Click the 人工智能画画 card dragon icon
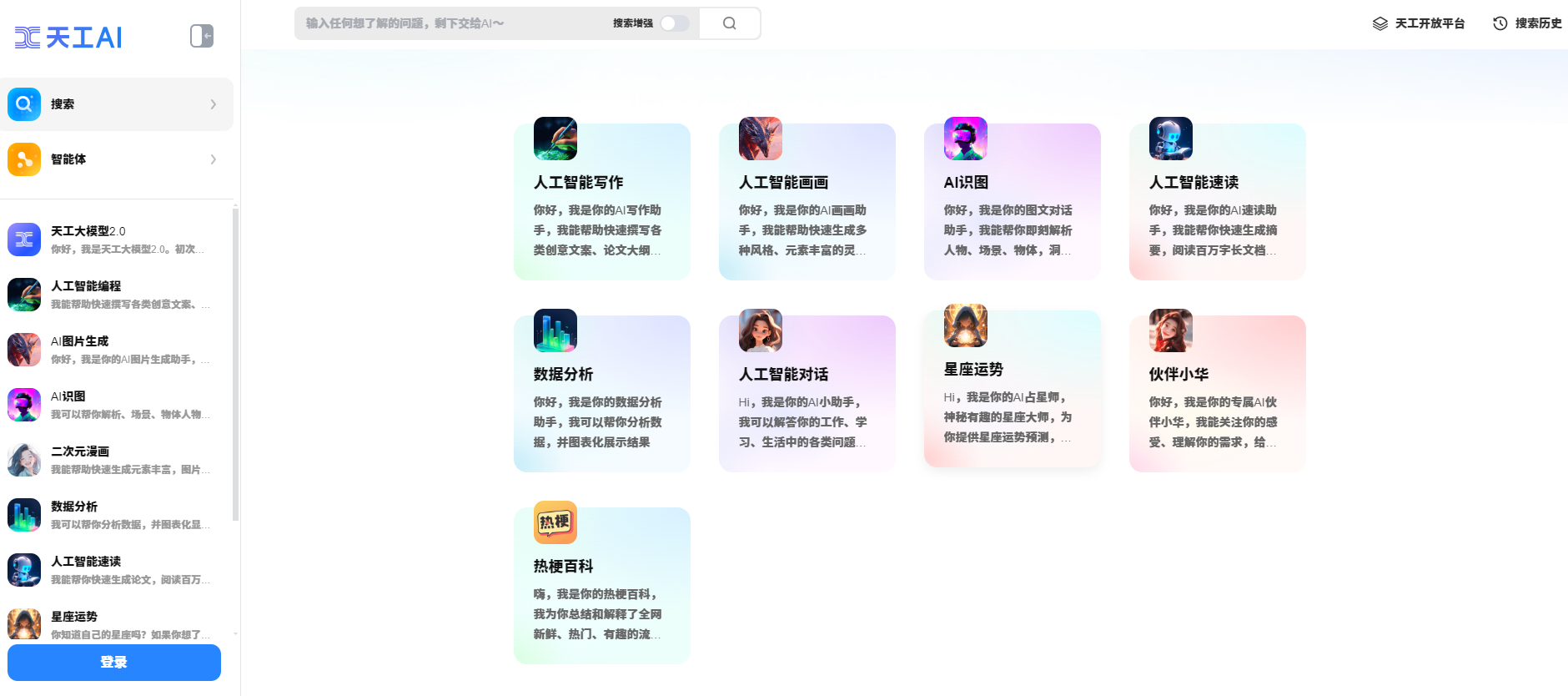 [761, 139]
